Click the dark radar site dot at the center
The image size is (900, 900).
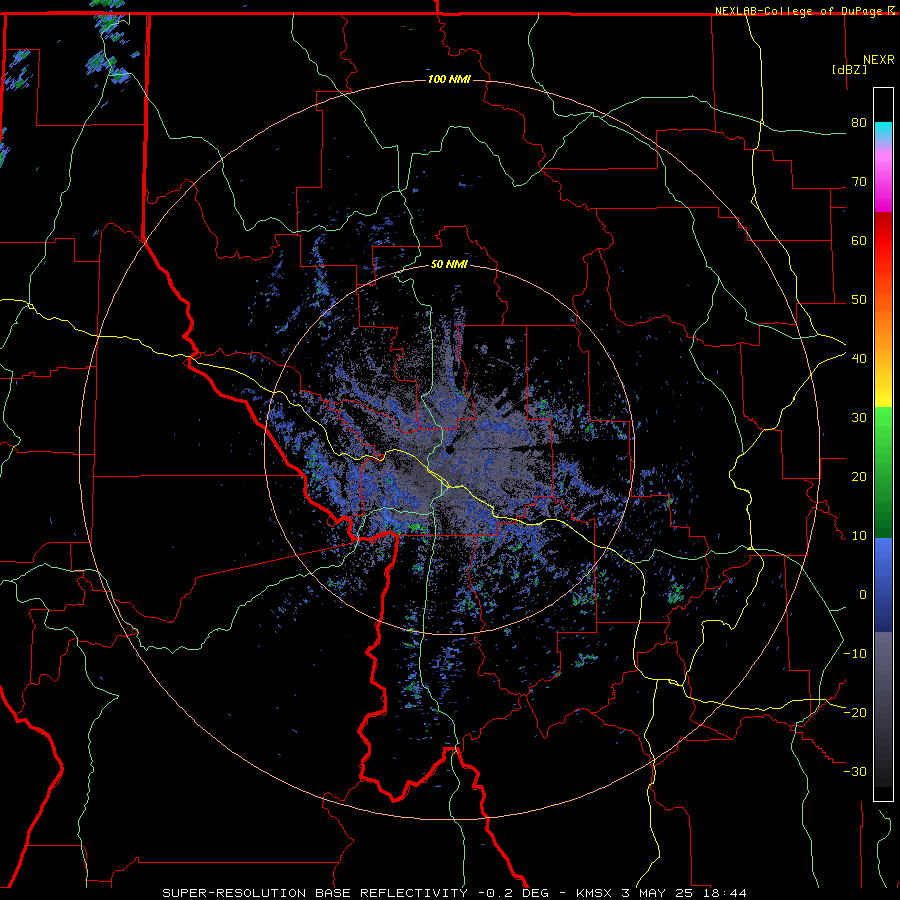[448, 449]
